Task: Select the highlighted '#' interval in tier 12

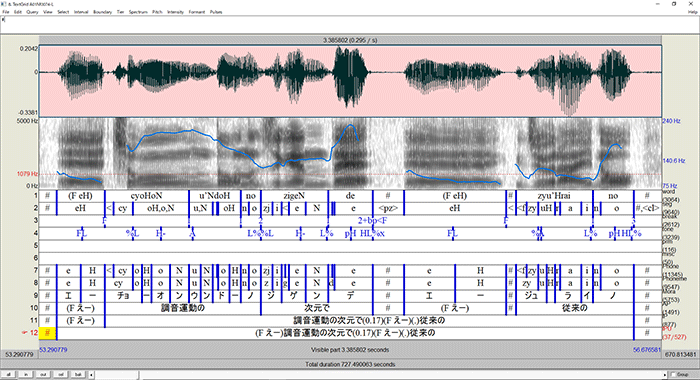Action: [x=48, y=333]
